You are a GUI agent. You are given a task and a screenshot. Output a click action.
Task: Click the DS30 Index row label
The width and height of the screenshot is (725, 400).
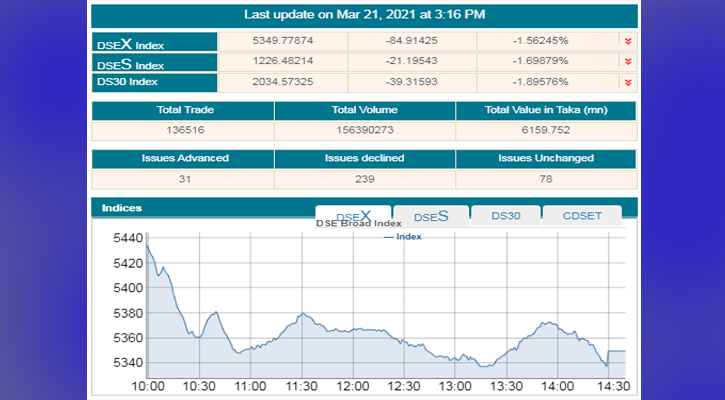(154, 83)
